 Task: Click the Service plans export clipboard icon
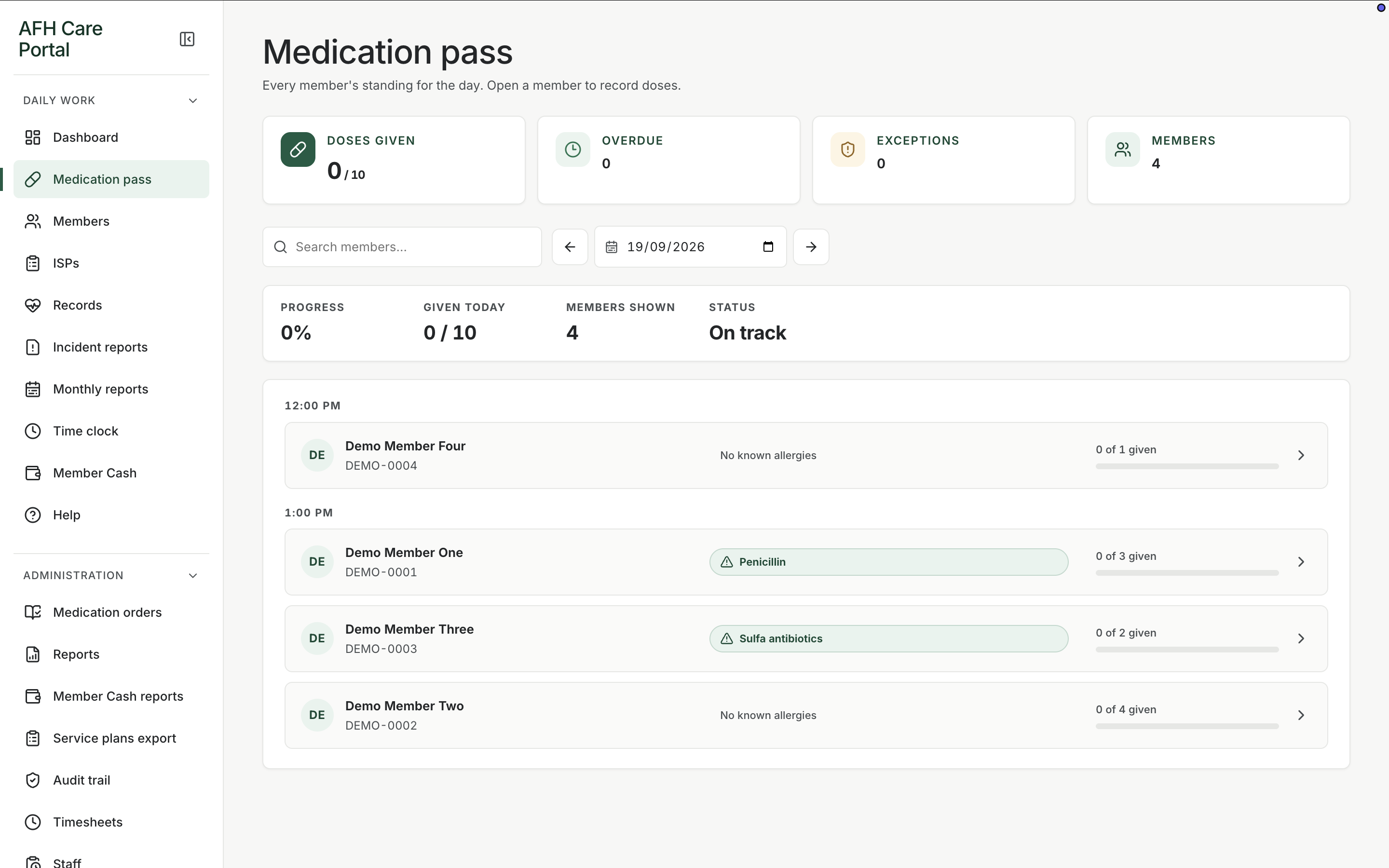(33, 738)
